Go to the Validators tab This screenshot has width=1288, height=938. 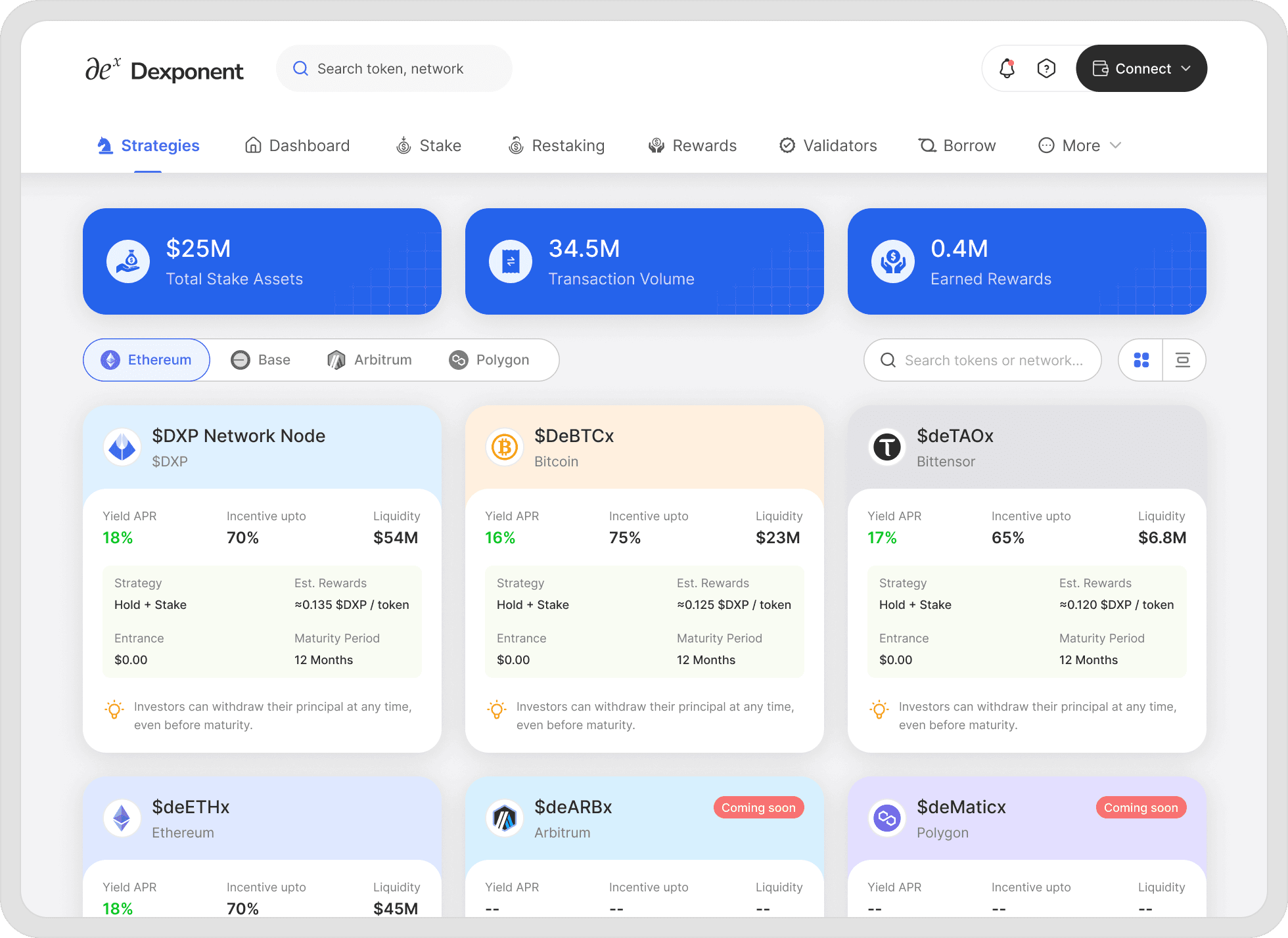pyautogui.click(x=828, y=145)
